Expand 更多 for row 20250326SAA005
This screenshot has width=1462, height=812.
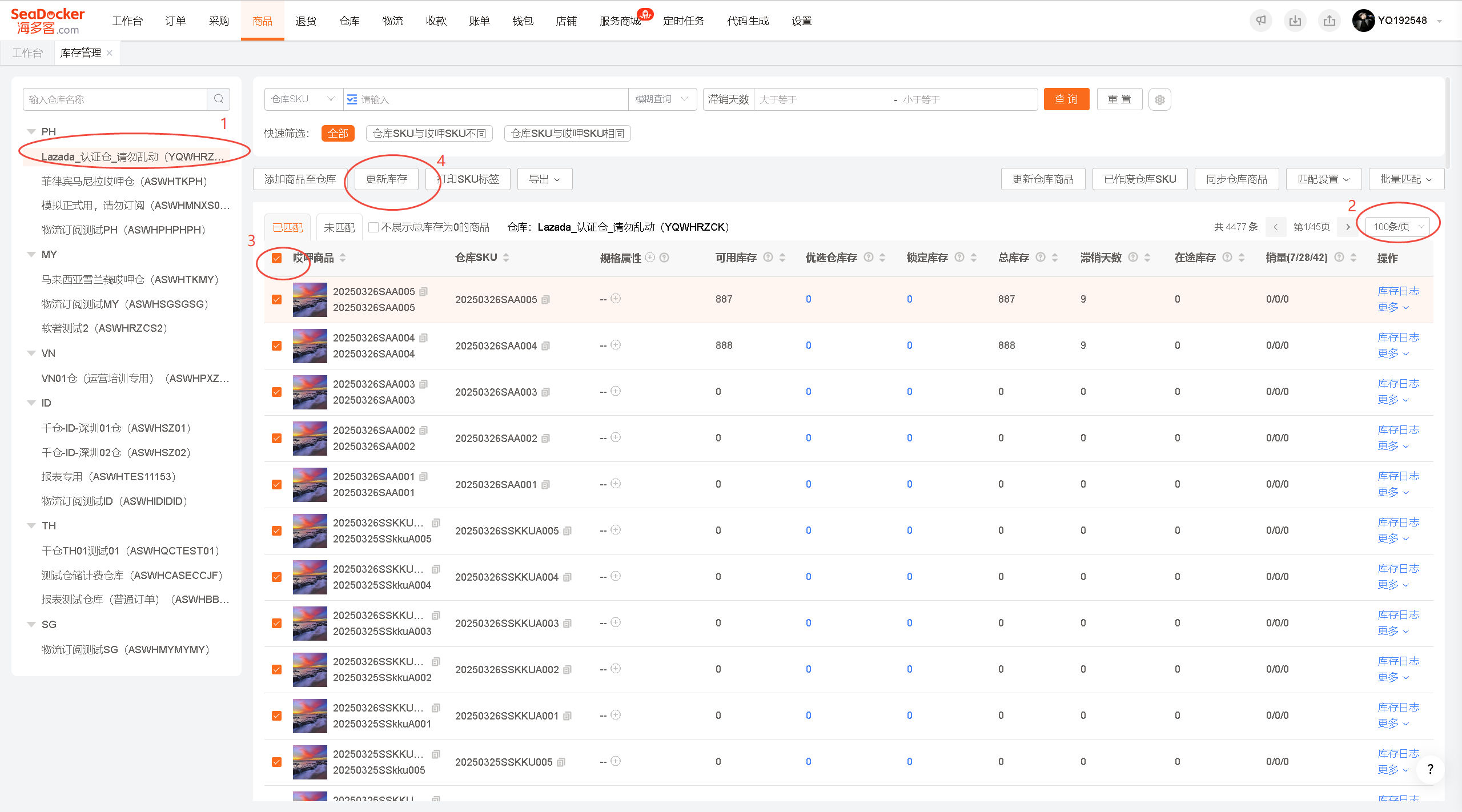[x=1393, y=308]
